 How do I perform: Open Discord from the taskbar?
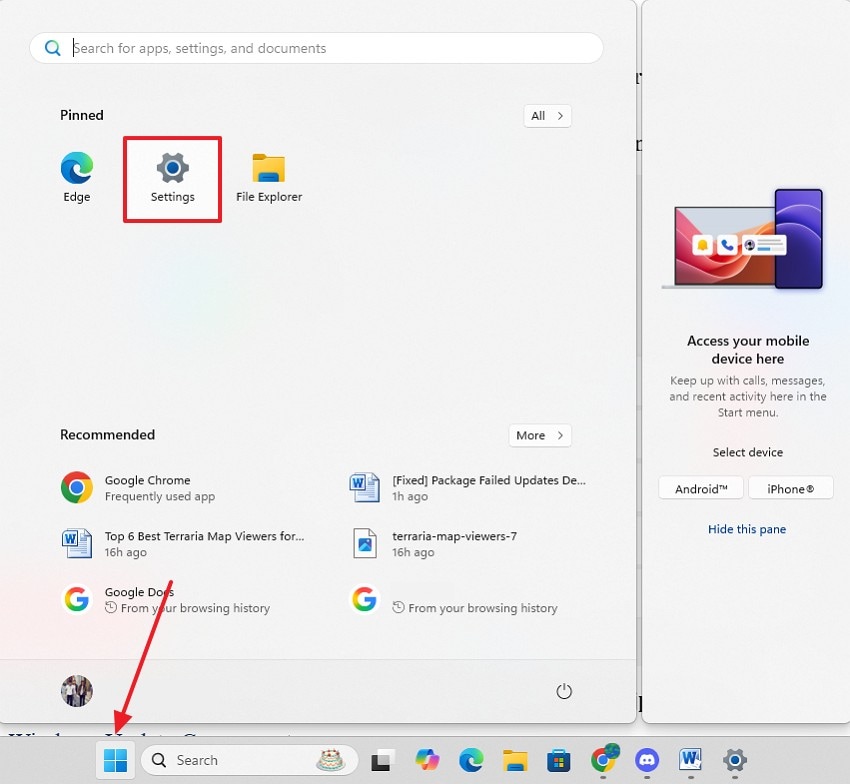(647, 760)
